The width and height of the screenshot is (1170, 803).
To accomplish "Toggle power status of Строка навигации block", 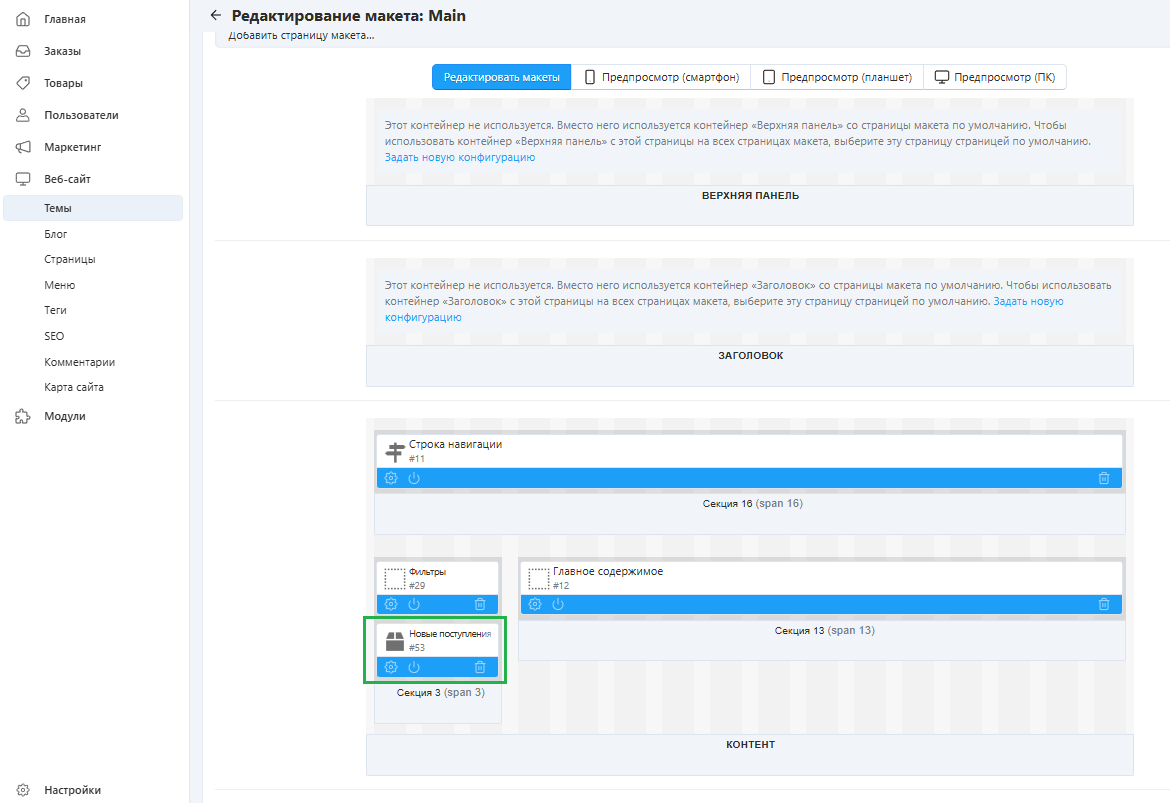I will [x=414, y=478].
